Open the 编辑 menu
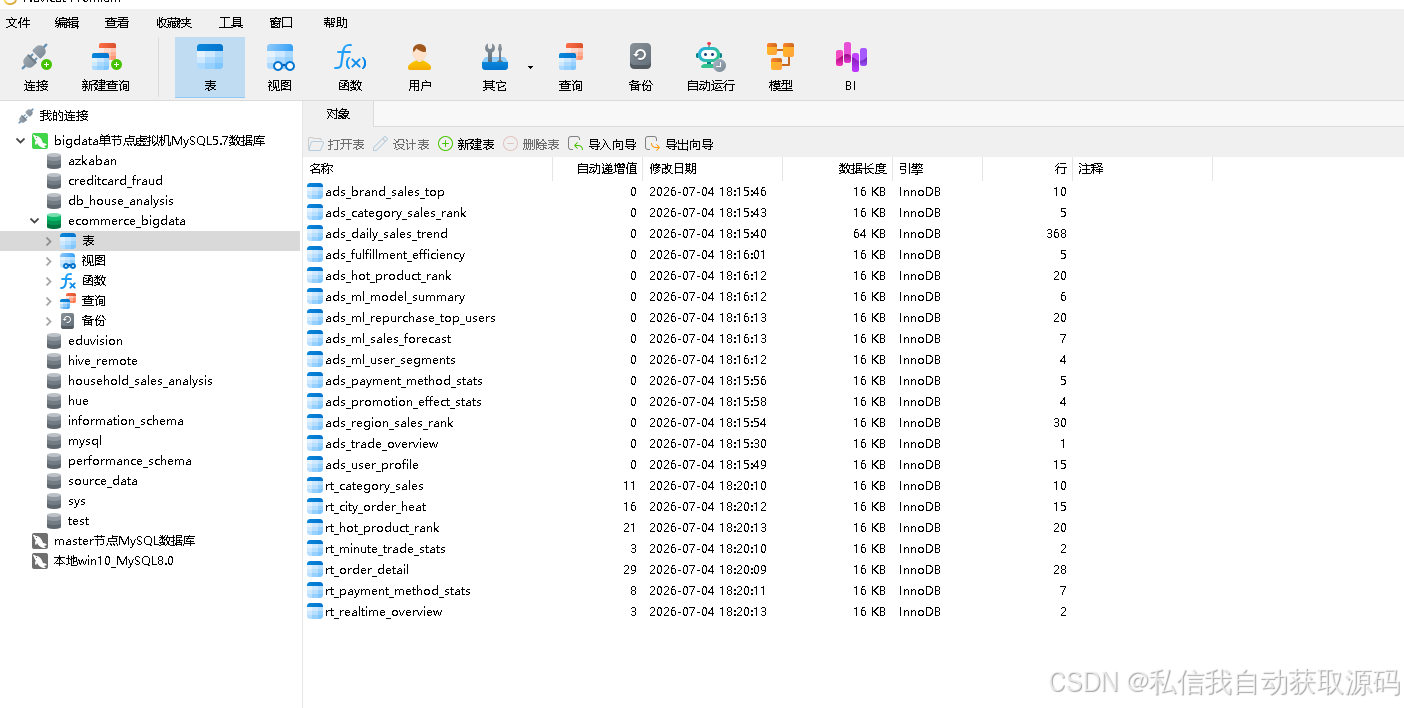Viewport: 1404px width, 708px height. [x=67, y=22]
